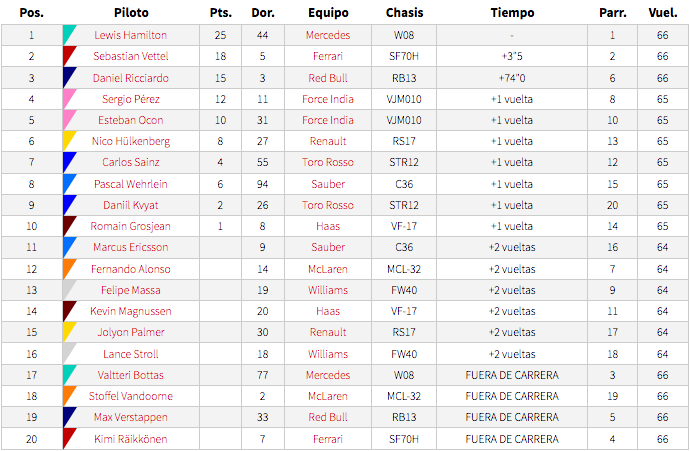Open Ferrari team link in Vettel's row

[x=328, y=56]
